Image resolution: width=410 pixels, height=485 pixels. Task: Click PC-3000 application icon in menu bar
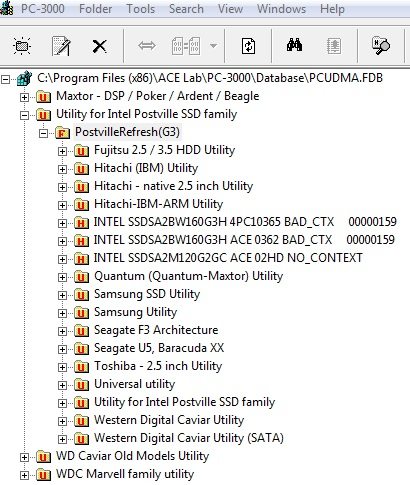coord(7,9)
